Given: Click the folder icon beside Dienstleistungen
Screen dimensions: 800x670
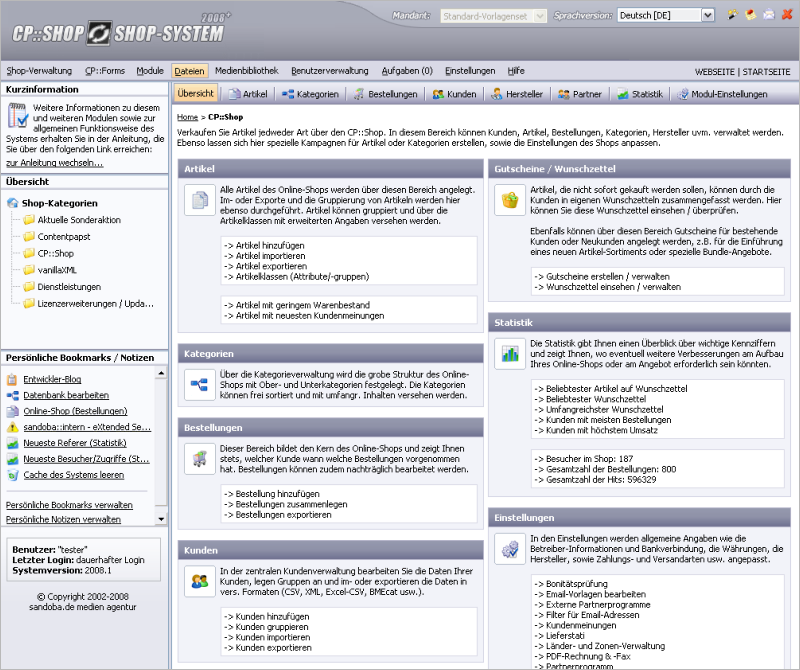Looking at the screenshot, I should (x=29, y=287).
